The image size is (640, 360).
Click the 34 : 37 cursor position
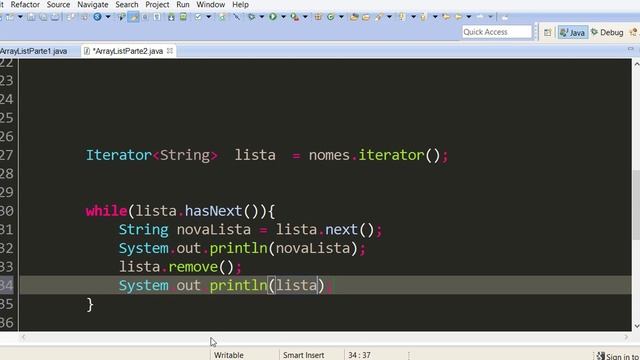tap(359, 355)
